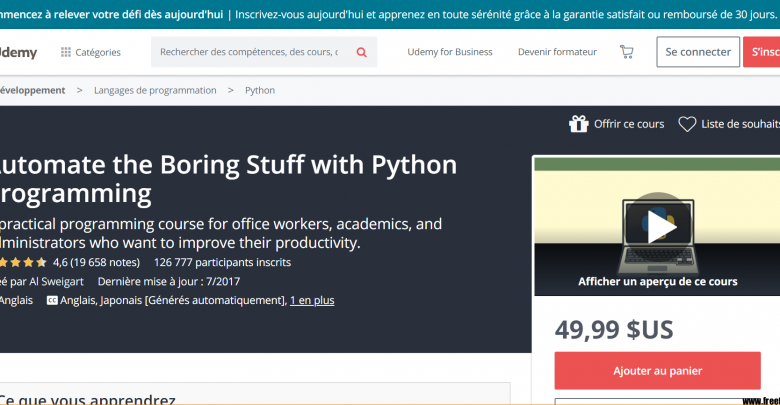Go to Langages de programmation breadcrumb
780x405 pixels.
pos(155,90)
